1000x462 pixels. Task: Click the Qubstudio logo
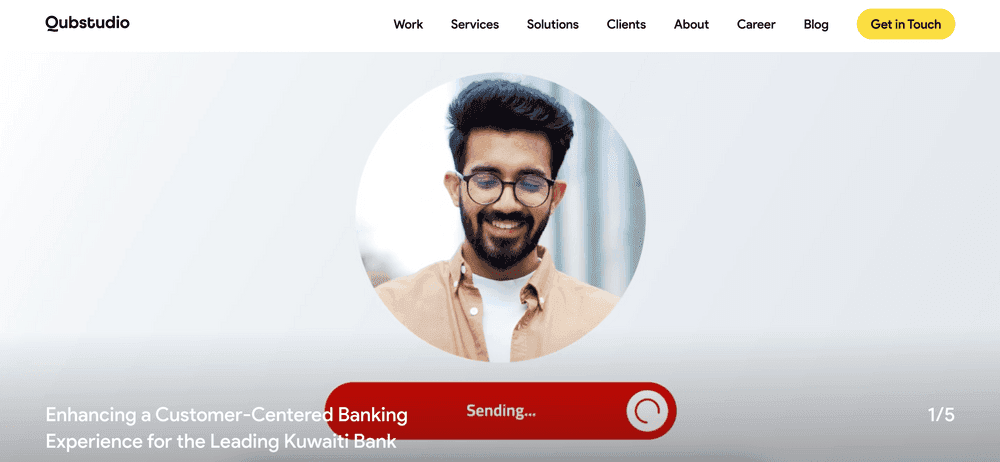[x=87, y=24]
